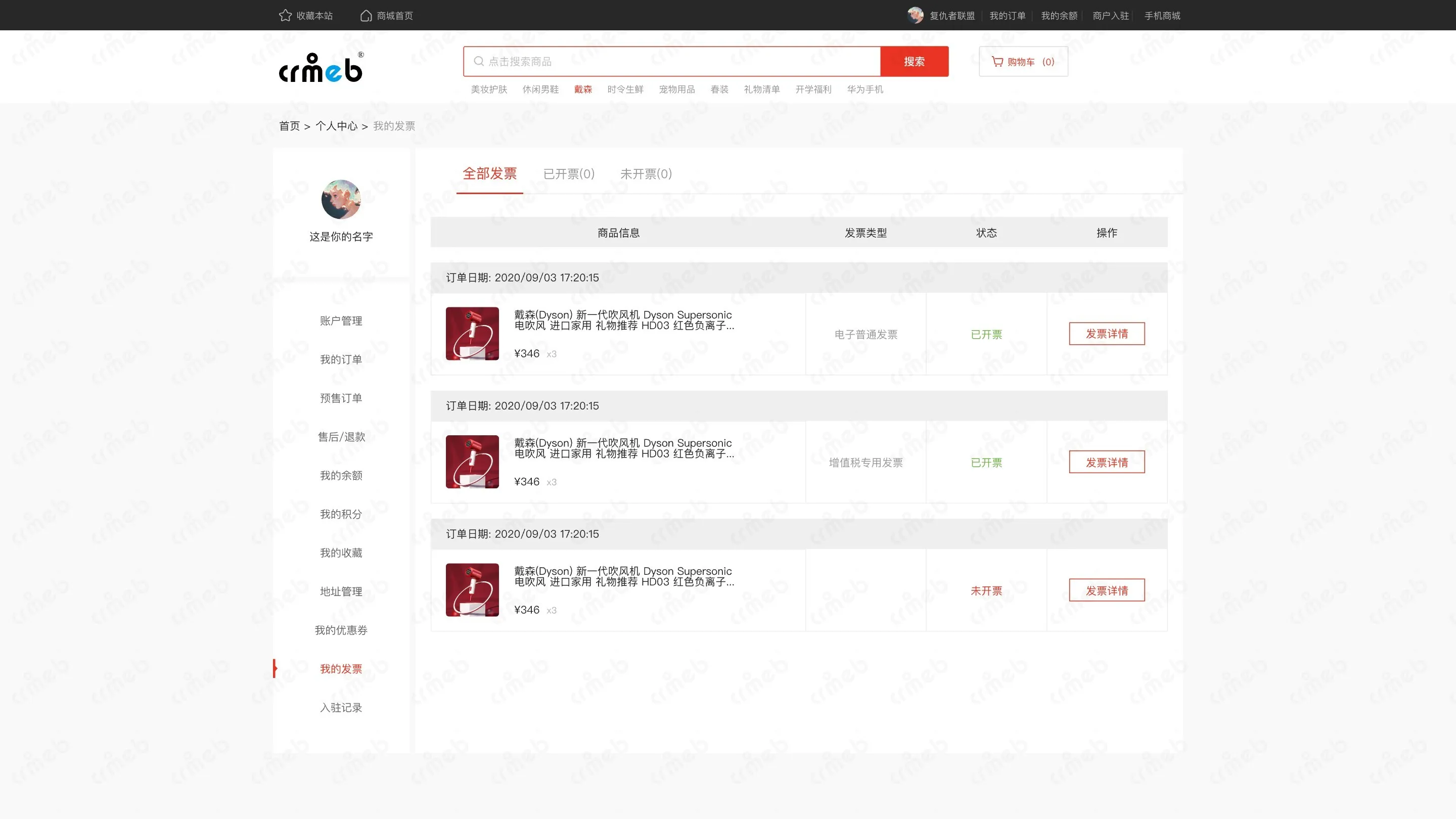The height and width of the screenshot is (819, 1456).
Task: Open the Dyson thumbnail in 未开票 row
Action: pos(473,590)
